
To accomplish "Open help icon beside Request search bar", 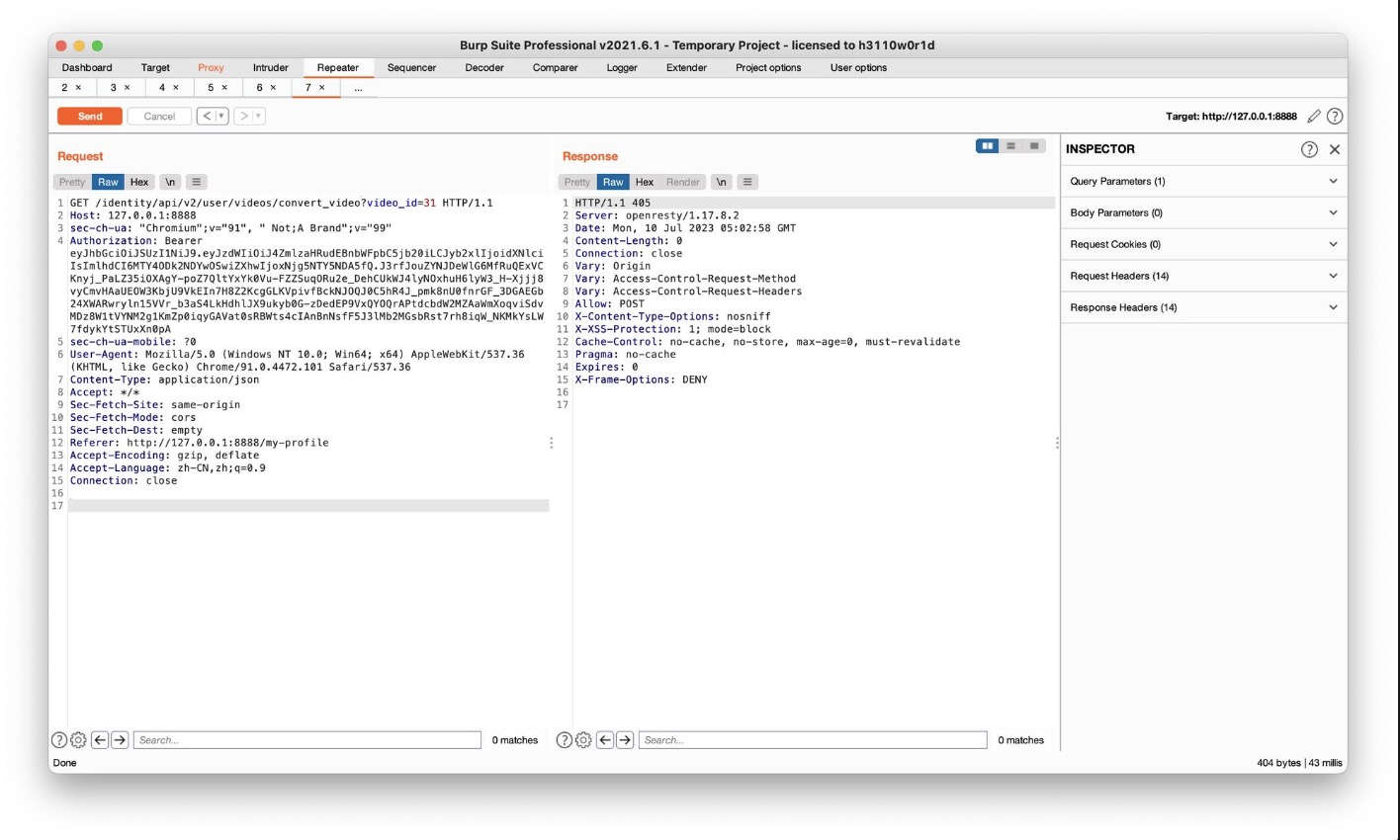I will point(59,740).
